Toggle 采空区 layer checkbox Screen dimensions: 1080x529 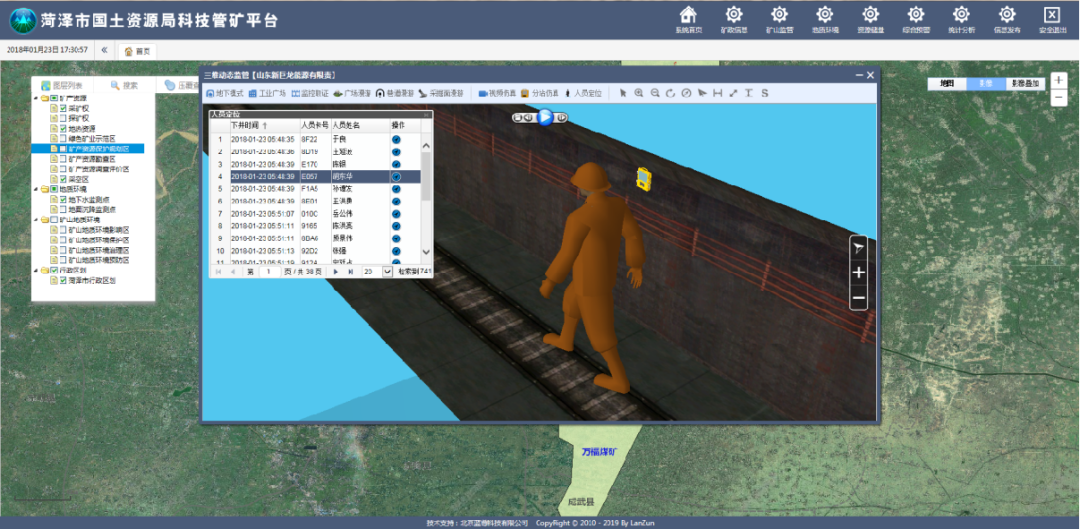(x=63, y=178)
